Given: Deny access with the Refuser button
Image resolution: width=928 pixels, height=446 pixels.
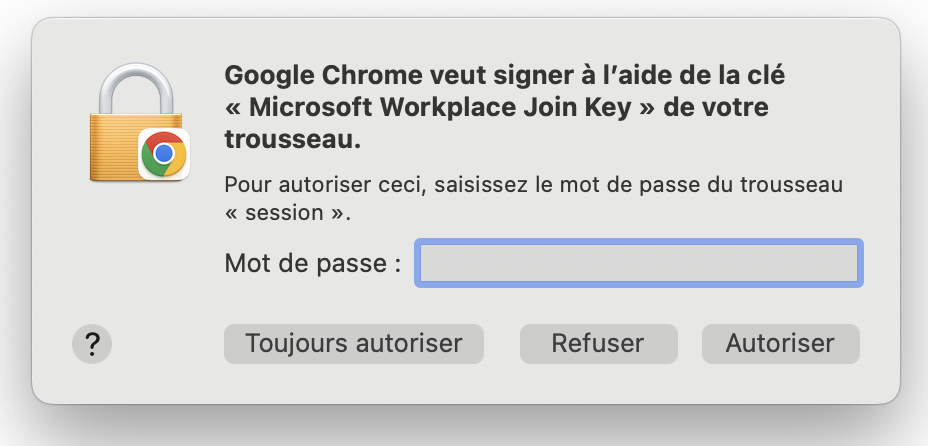Looking at the screenshot, I should [x=598, y=344].
